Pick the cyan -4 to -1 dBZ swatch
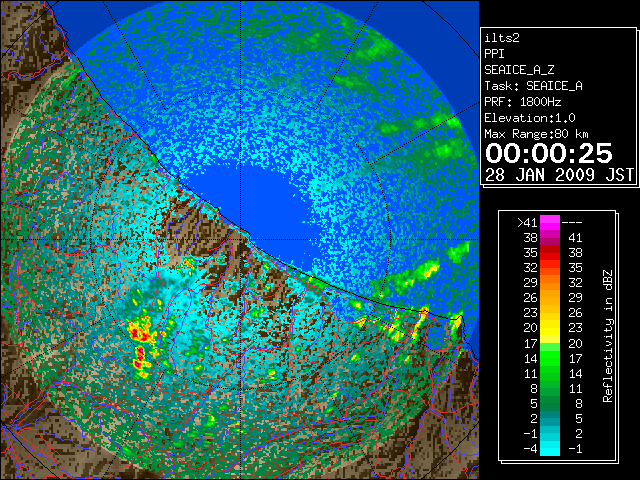 click(550, 448)
